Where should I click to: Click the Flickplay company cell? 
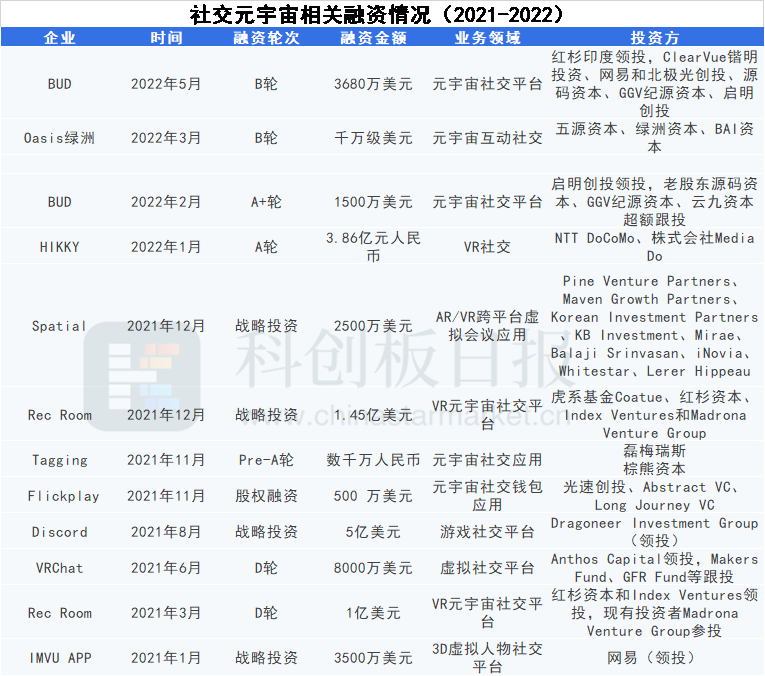click(63, 497)
